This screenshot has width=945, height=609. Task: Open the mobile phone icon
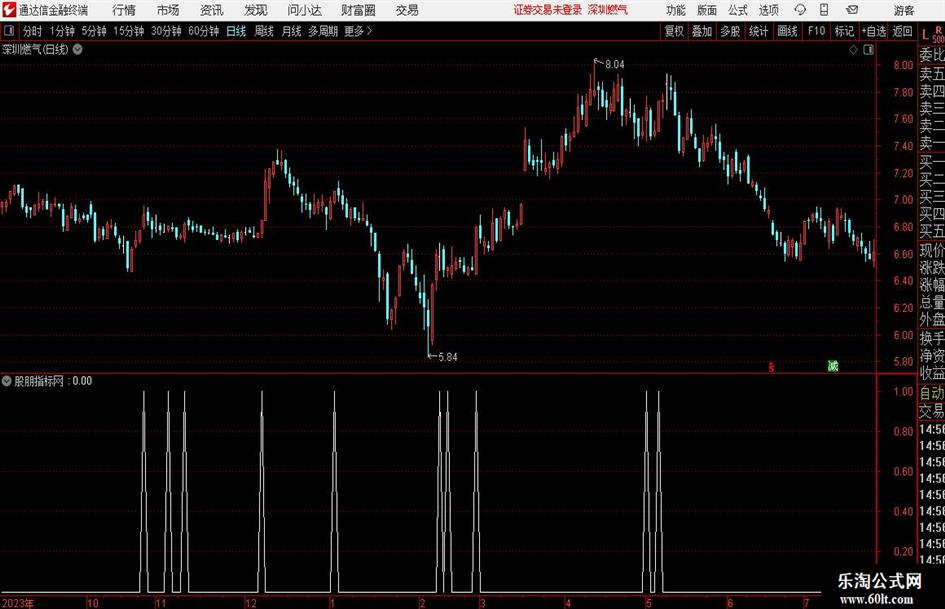click(x=824, y=10)
